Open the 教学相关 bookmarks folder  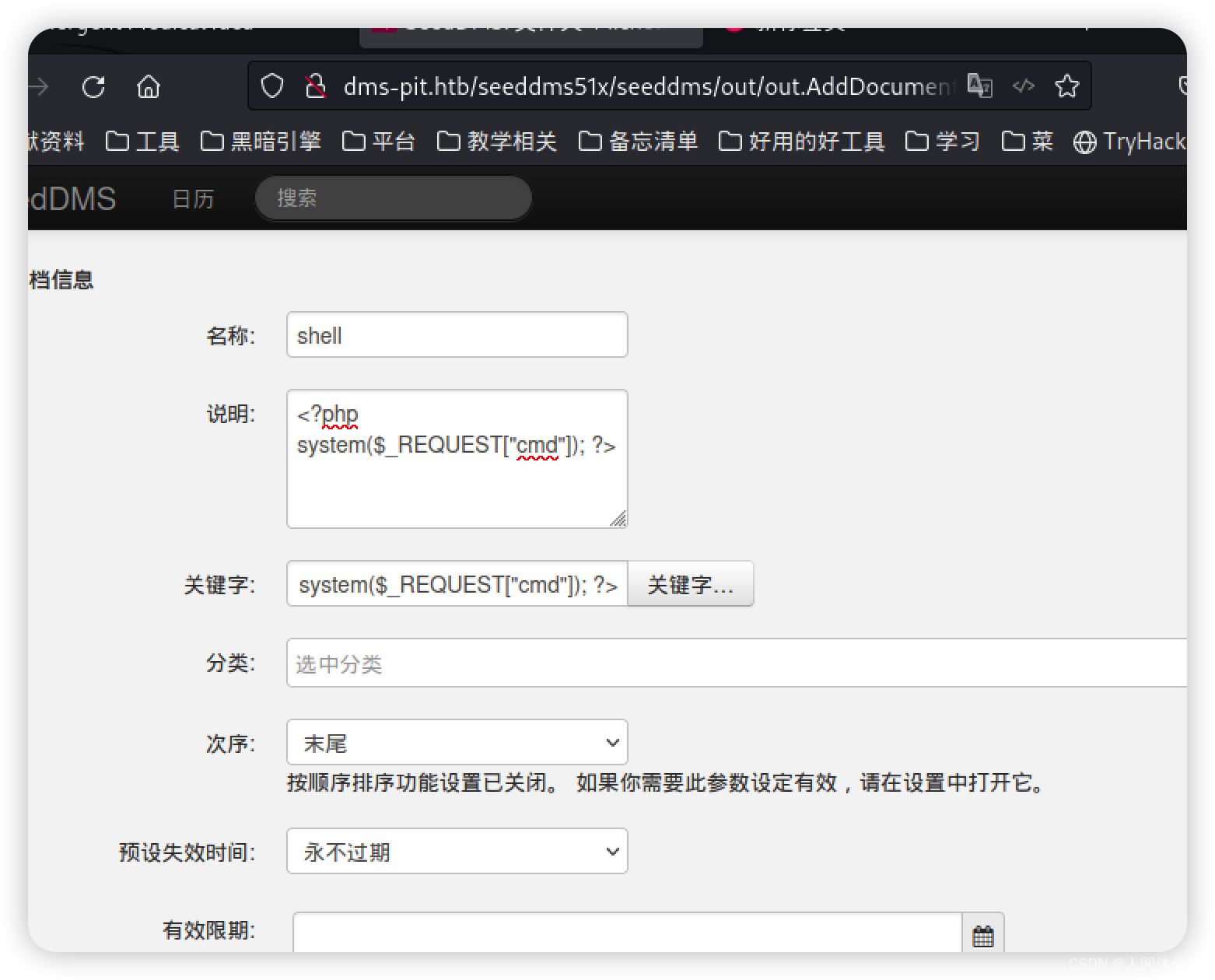[497, 141]
